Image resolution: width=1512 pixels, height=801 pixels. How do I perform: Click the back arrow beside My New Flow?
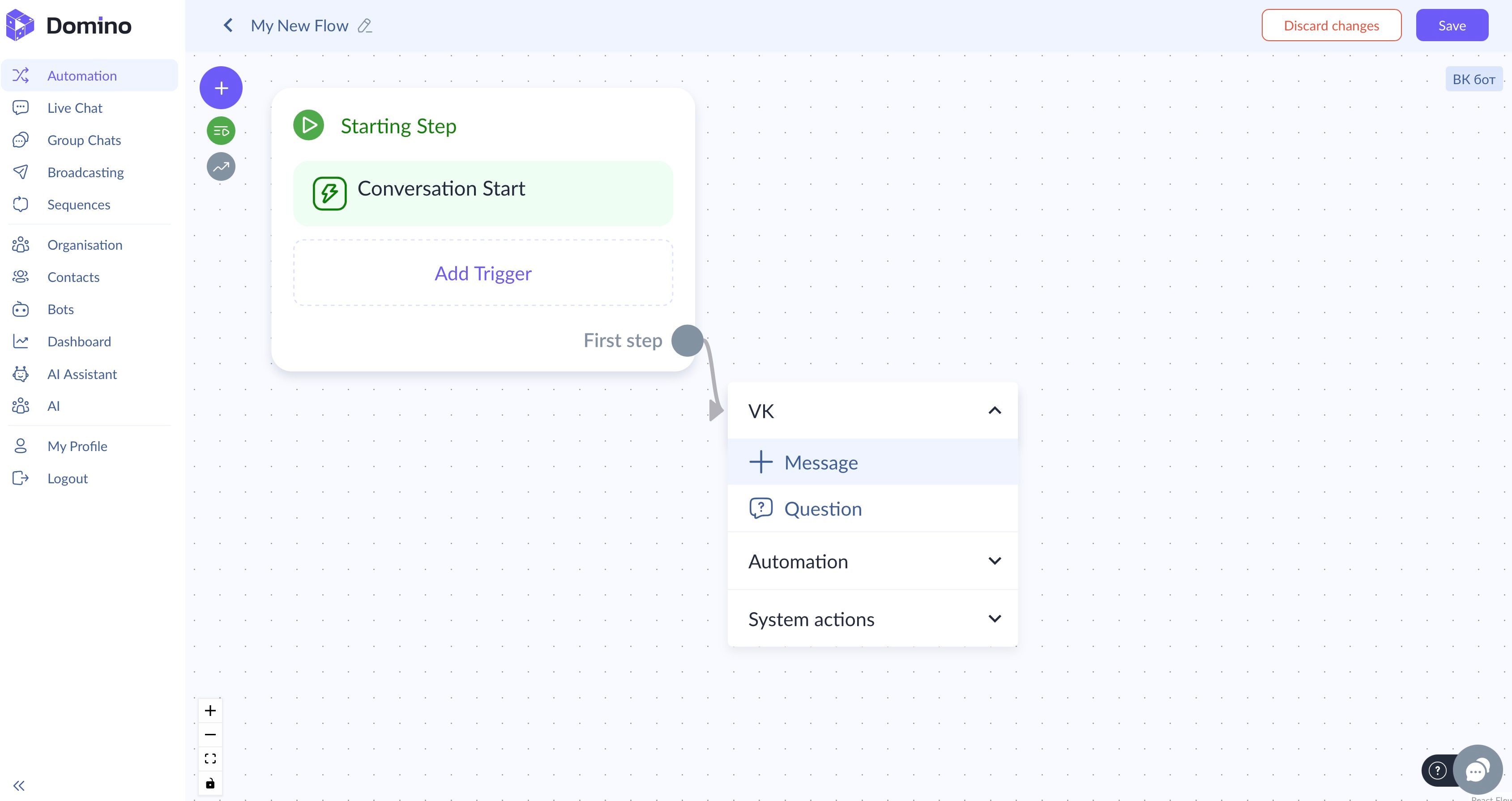[228, 26]
